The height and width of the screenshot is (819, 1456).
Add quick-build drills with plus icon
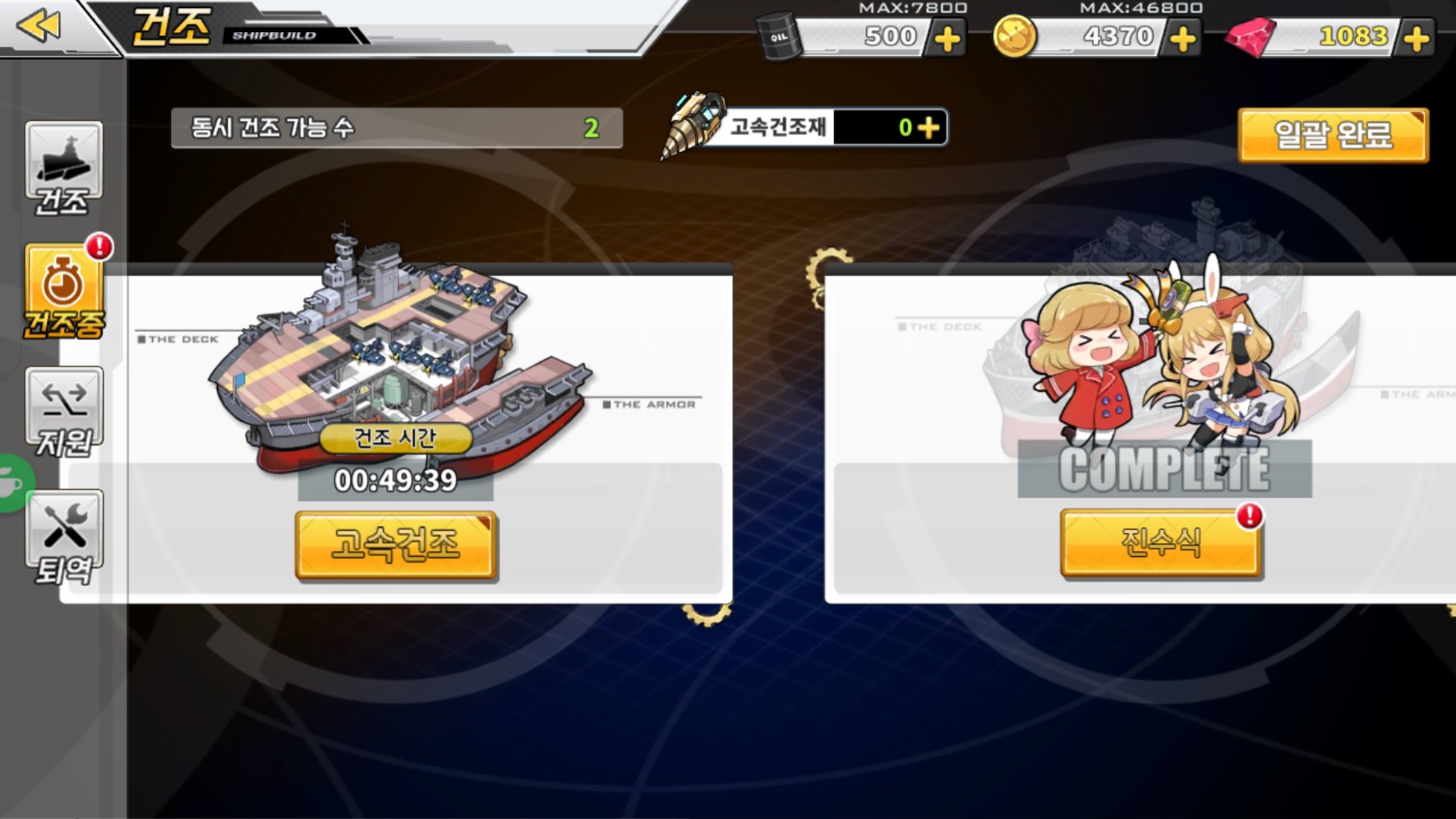[928, 127]
